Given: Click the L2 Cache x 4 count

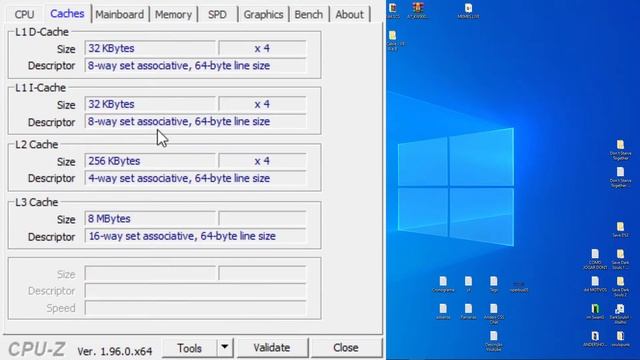Looking at the screenshot, I should pos(262,161).
